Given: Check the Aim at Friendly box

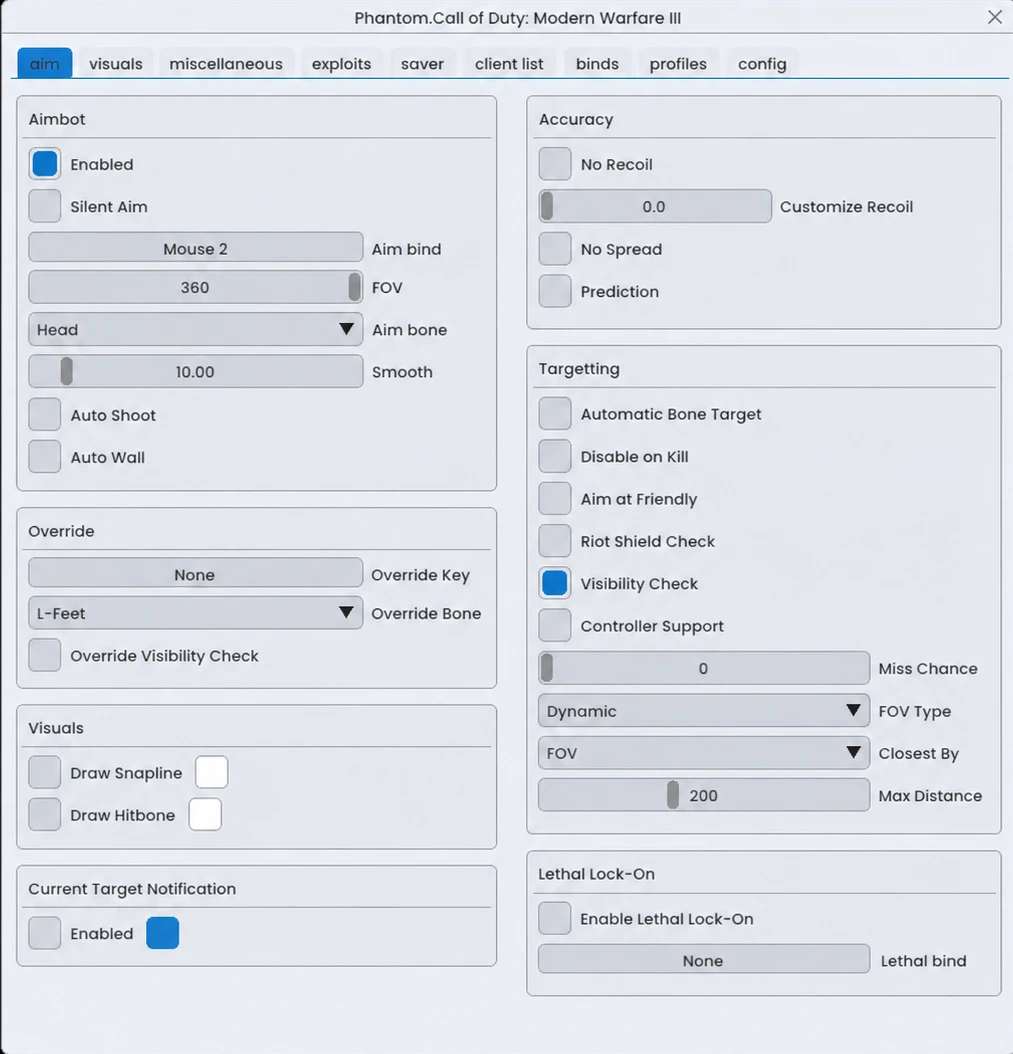Looking at the screenshot, I should [x=555, y=499].
